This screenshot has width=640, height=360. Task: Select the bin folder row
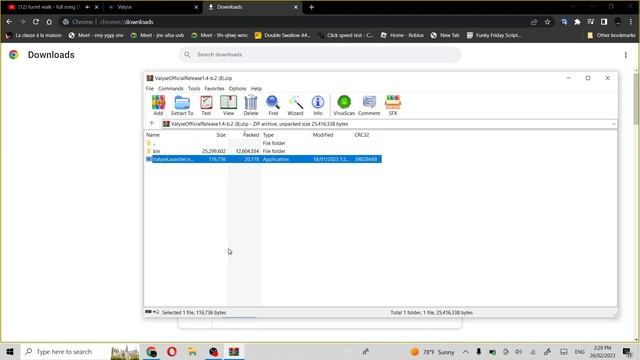[263, 151]
